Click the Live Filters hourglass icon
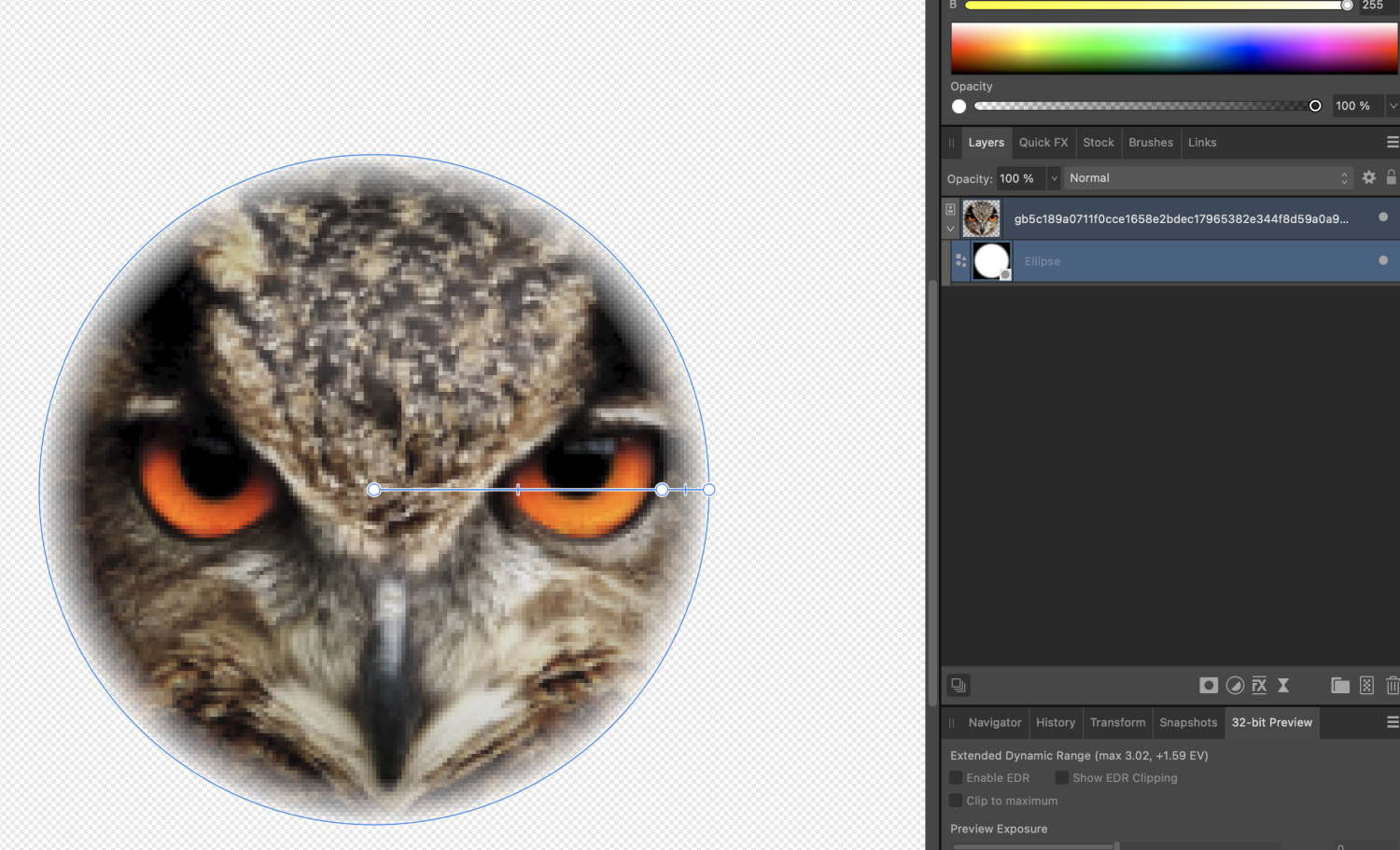This screenshot has height=850, width=1400. pyautogui.click(x=1283, y=686)
